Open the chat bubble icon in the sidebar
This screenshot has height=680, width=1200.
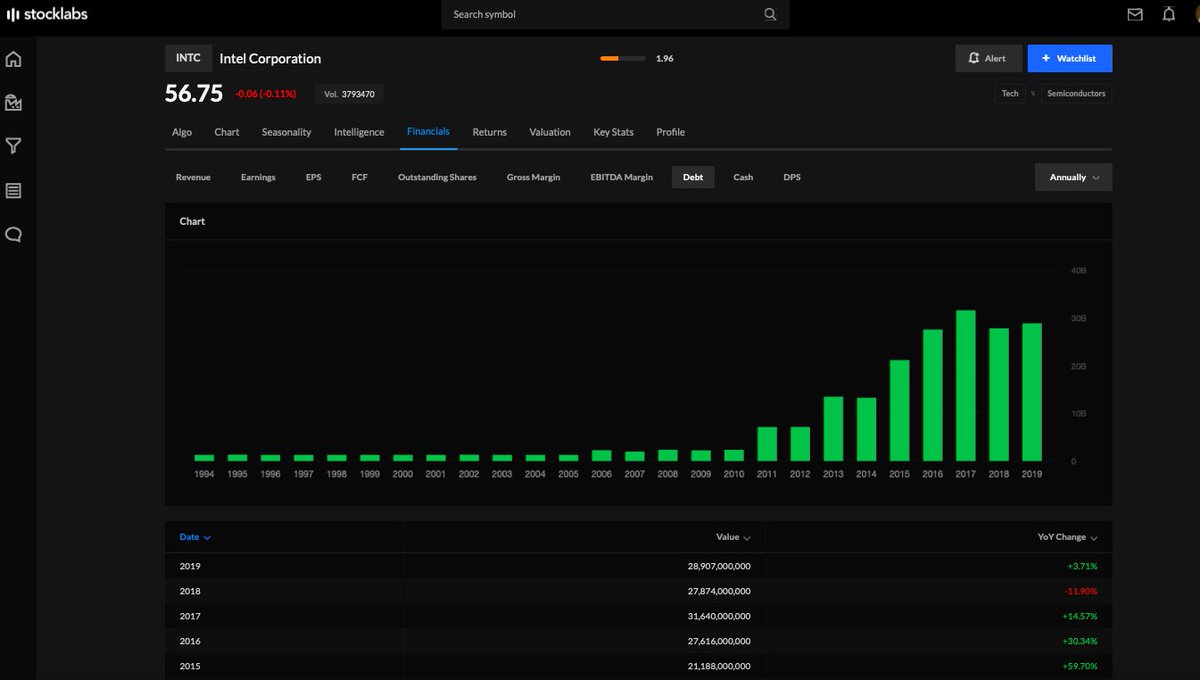[13, 235]
